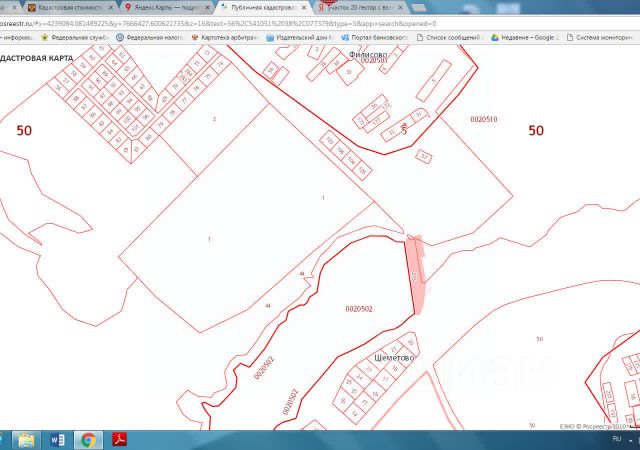Open the Недавние – Google Drive bookmark

point(524,38)
